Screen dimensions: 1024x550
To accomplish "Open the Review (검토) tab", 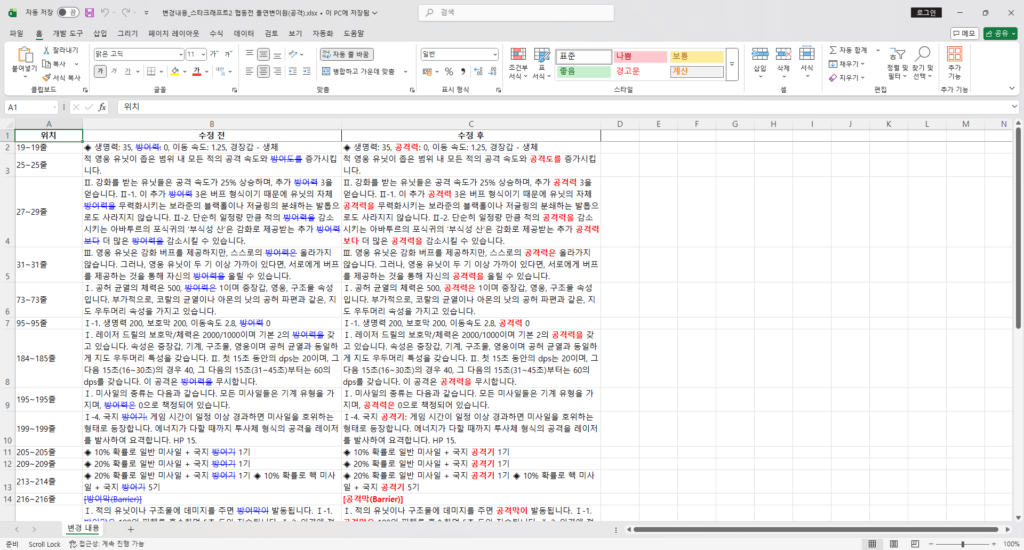I will (x=271, y=33).
